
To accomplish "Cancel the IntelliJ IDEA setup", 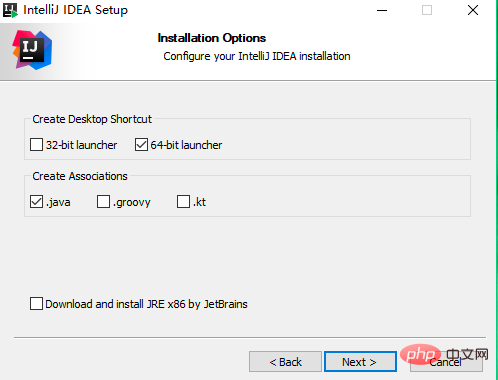I will pos(446,362).
